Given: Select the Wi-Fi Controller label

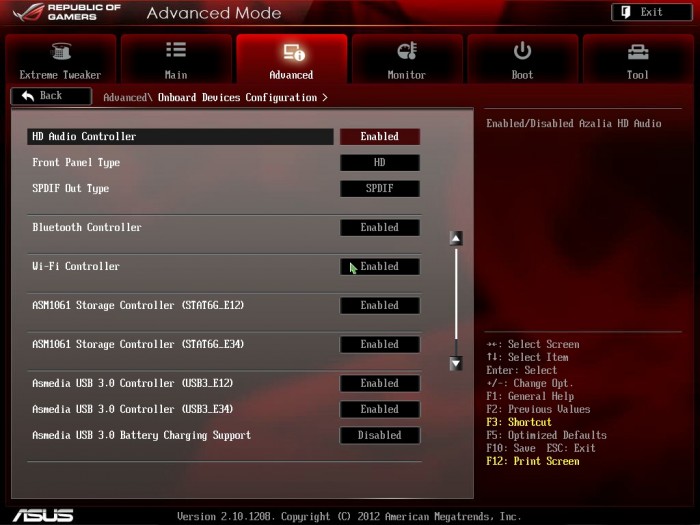Looking at the screenshot, I should pos(76,267).
